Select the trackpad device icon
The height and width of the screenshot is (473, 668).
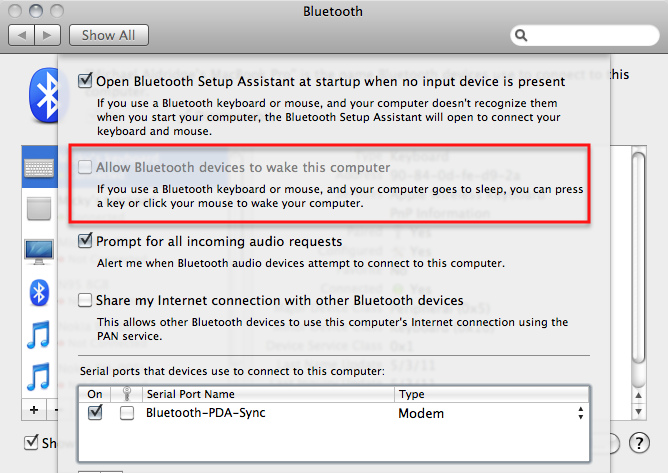tap(39, 209)
